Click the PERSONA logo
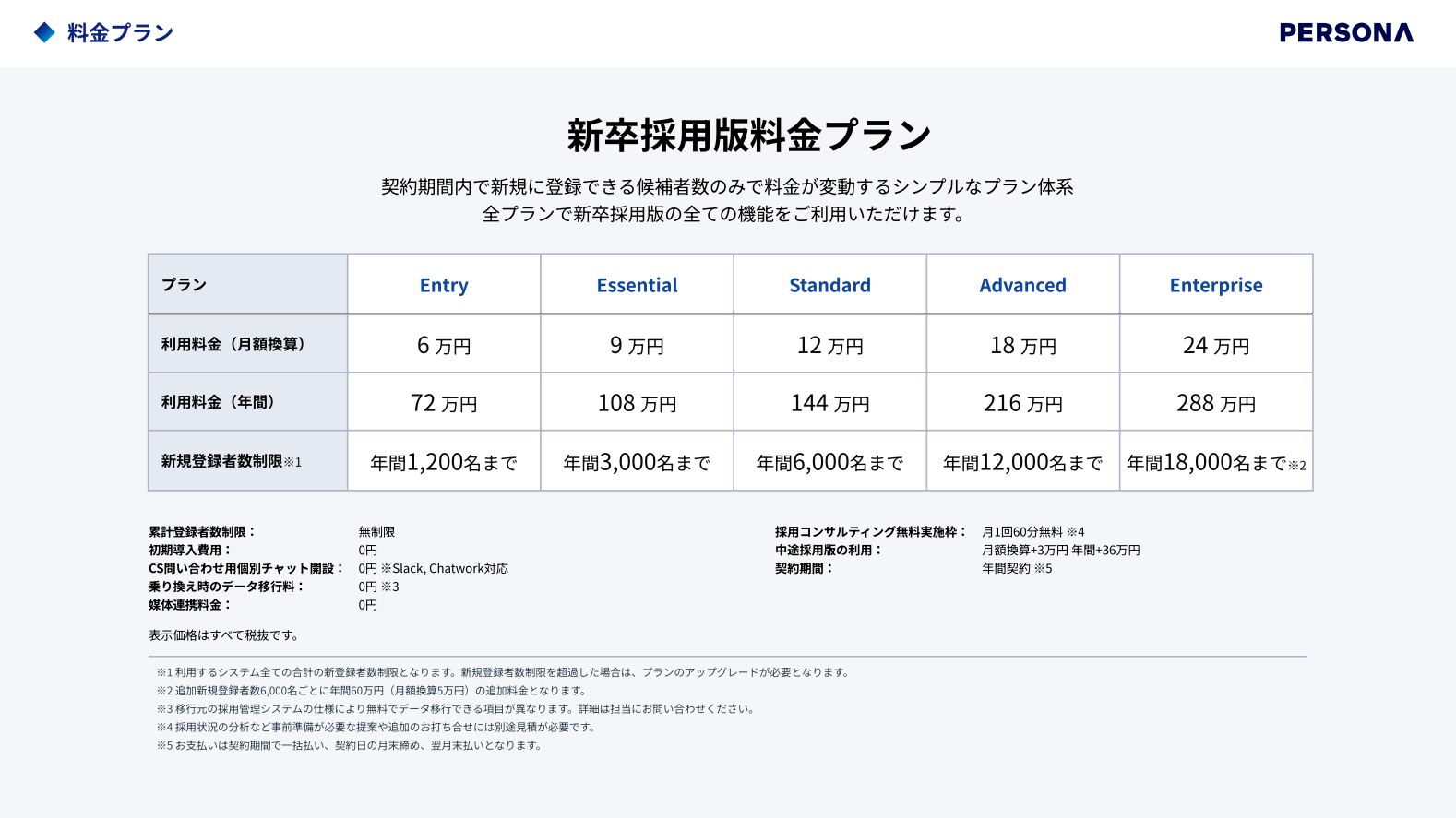 tap(1346, 33)
